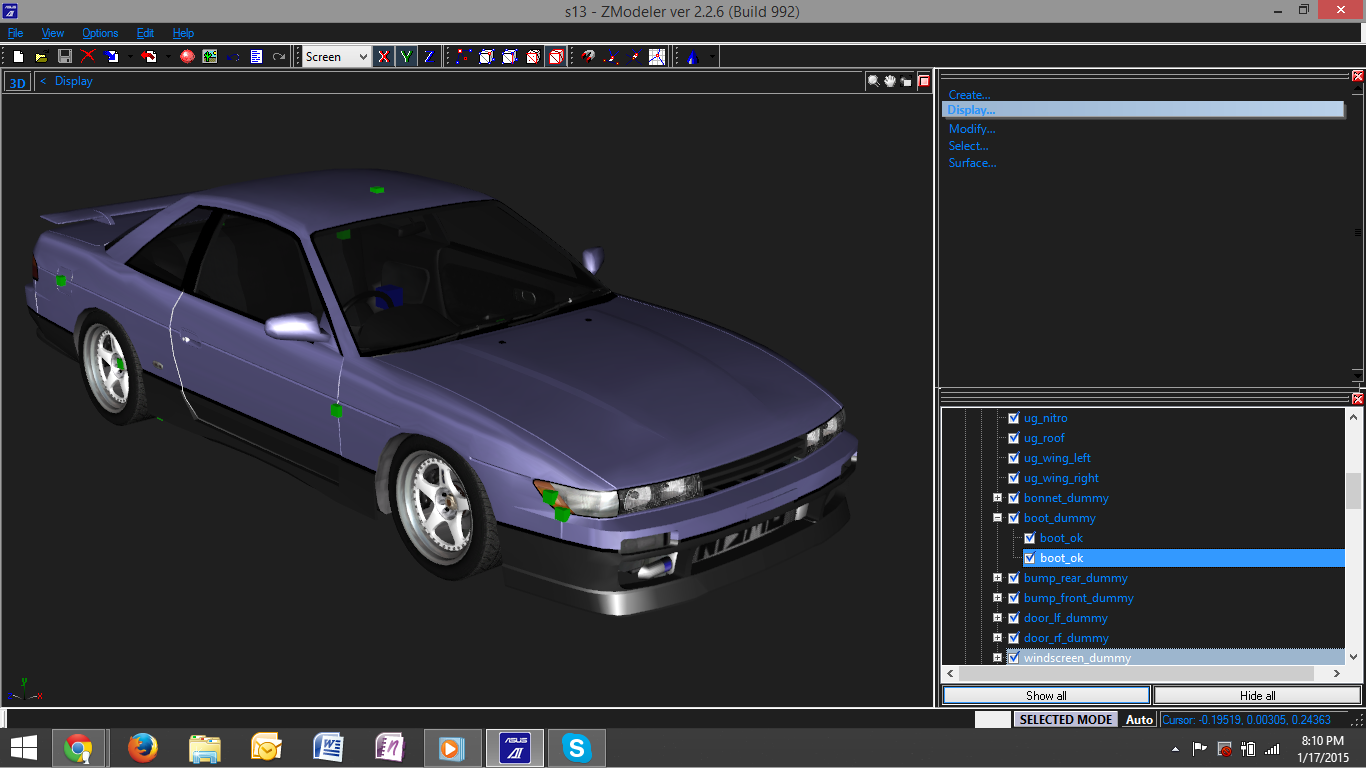Expand the door_lf_dummy tree node
The width and height of the screenshot is (1366, 768).
tap(997, 618)
